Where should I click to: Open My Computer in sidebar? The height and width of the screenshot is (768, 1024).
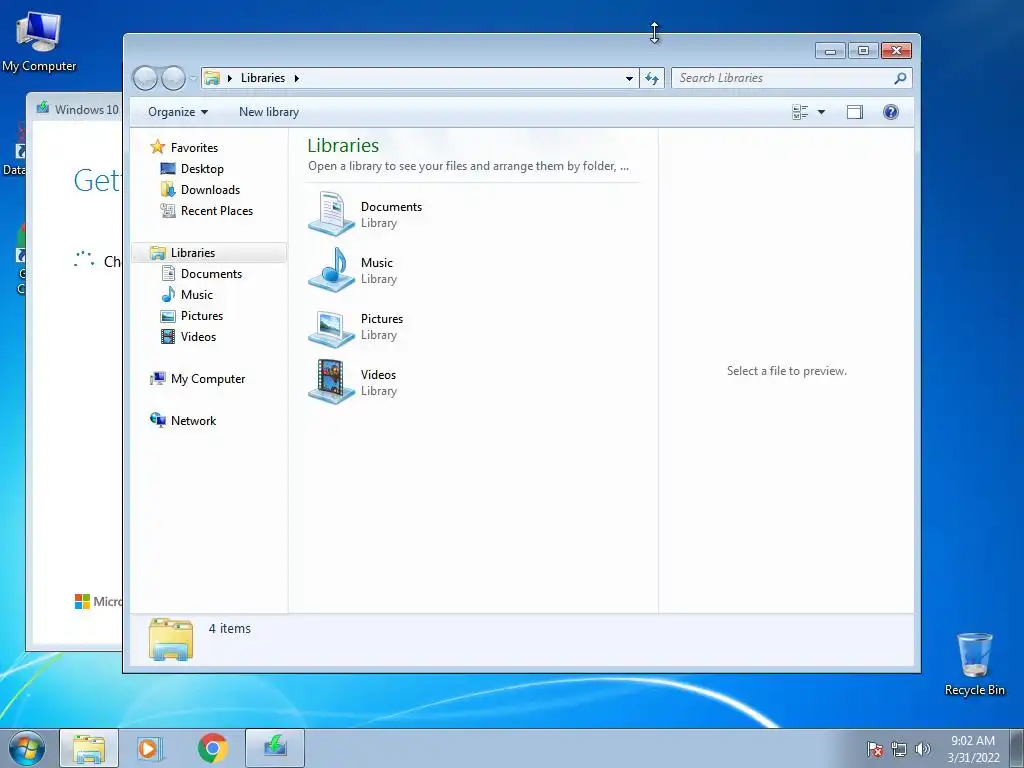(x=198, y=379)
